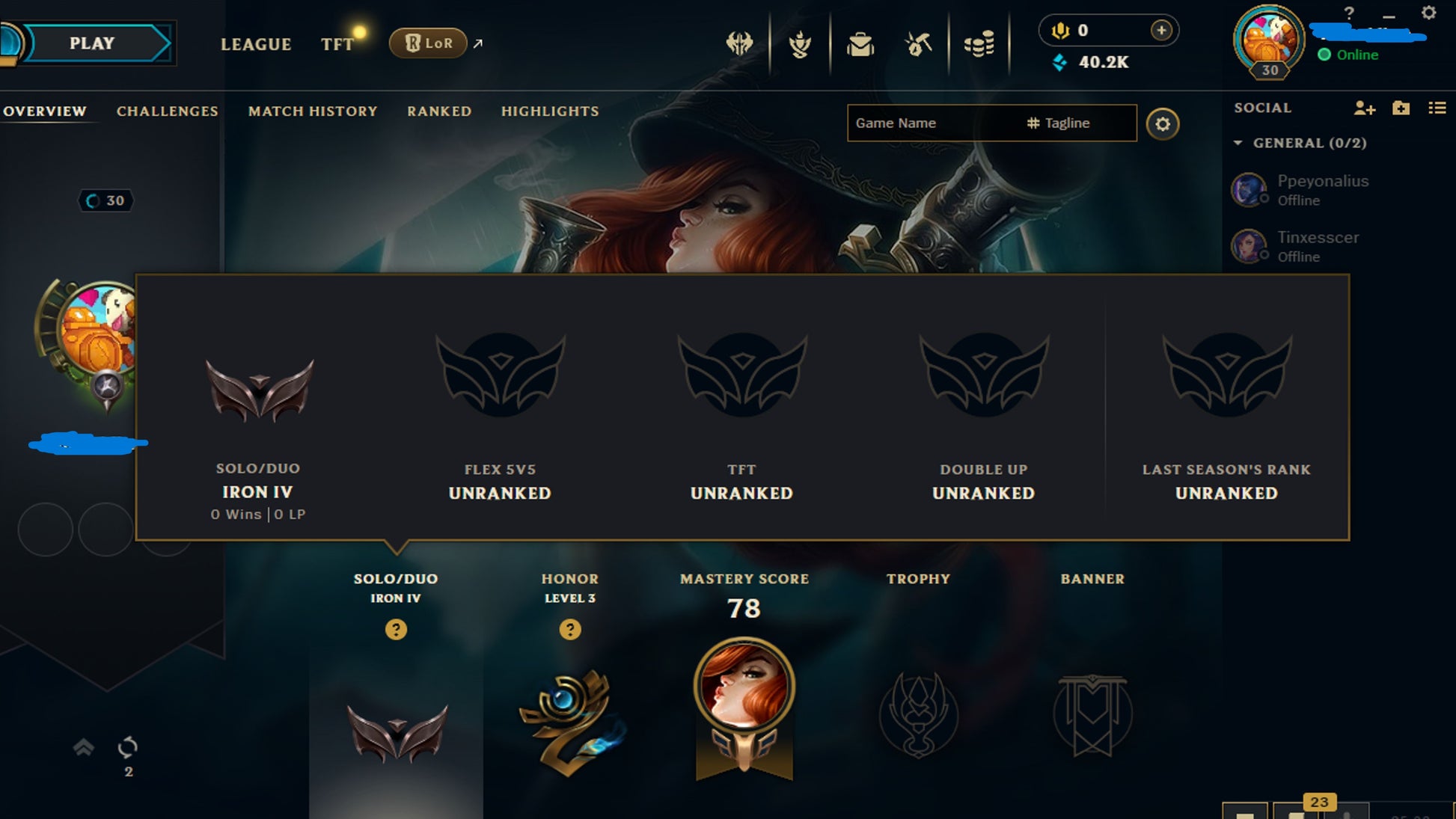The image size is (1456, 819).
Task: Open the Store coins icon
Action: point(979,44)
